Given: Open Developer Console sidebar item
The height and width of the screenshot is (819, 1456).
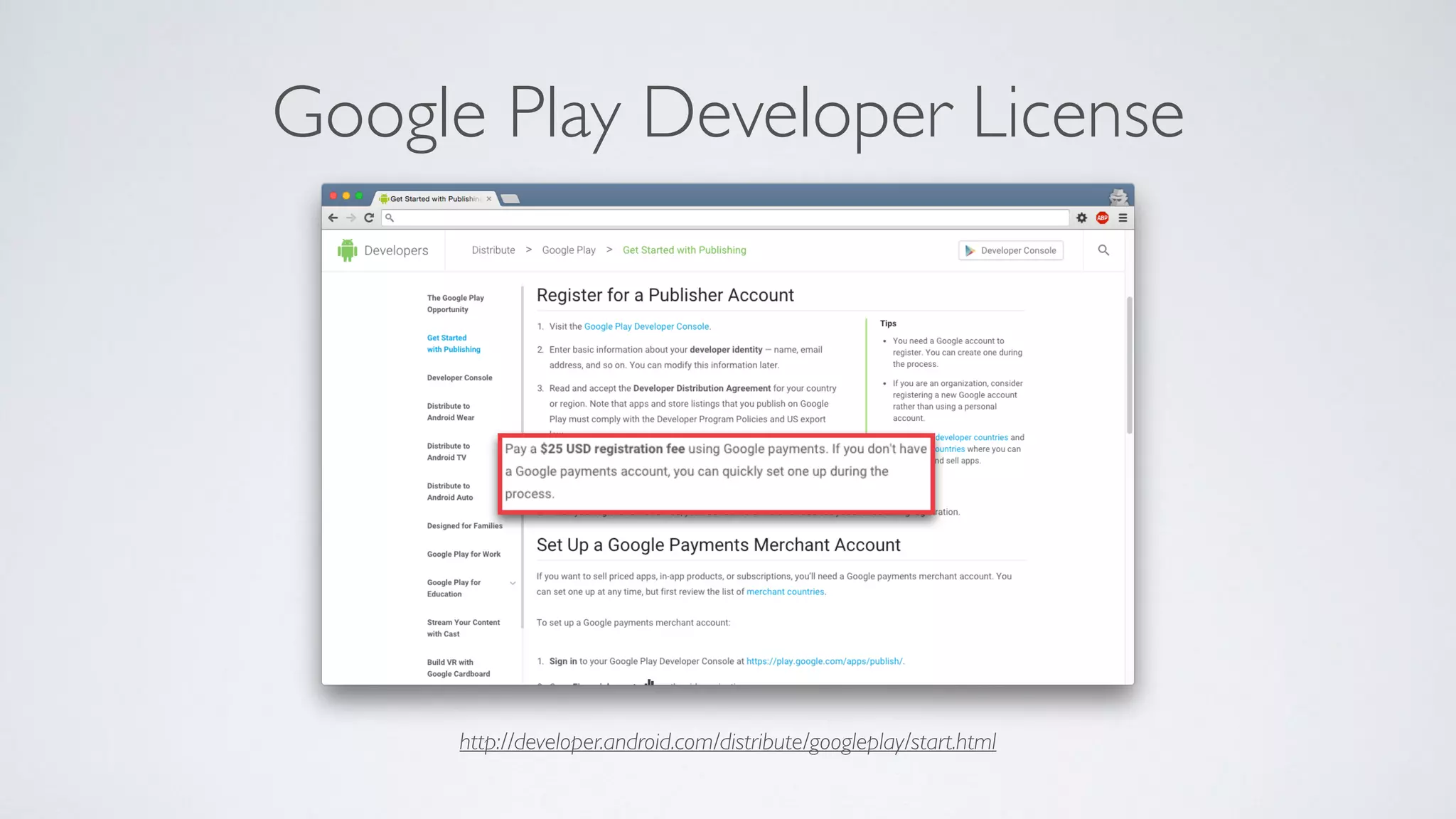Looking at the screenshot, I should [459, 378].
